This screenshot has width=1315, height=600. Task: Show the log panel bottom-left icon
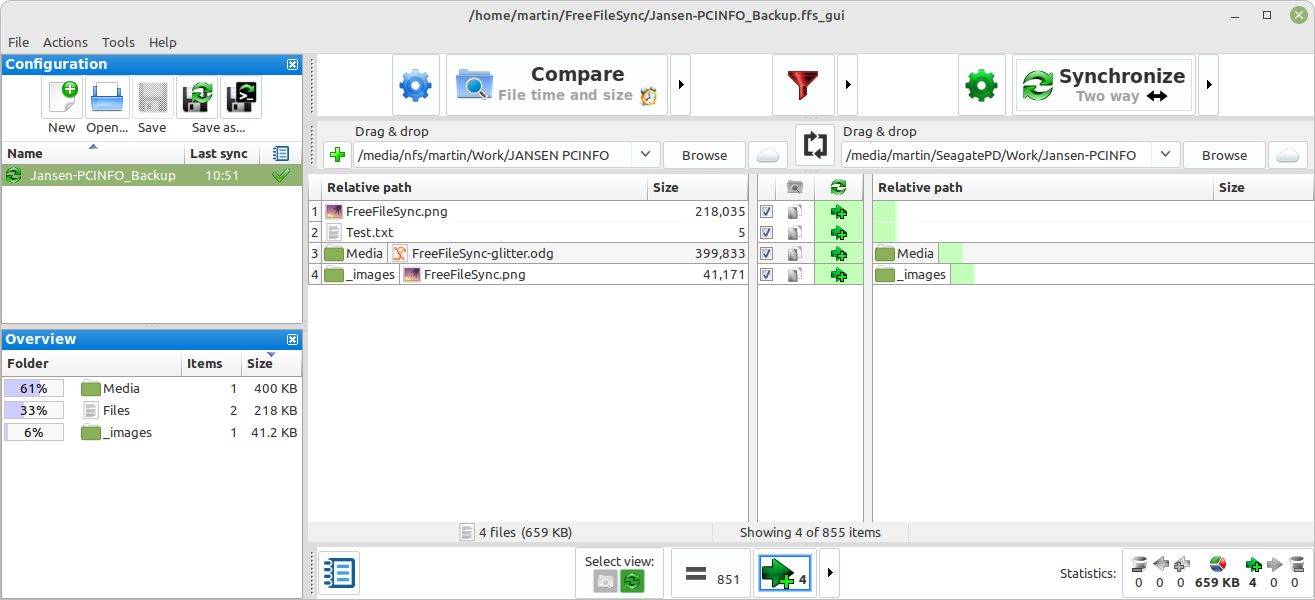(339, 573)
